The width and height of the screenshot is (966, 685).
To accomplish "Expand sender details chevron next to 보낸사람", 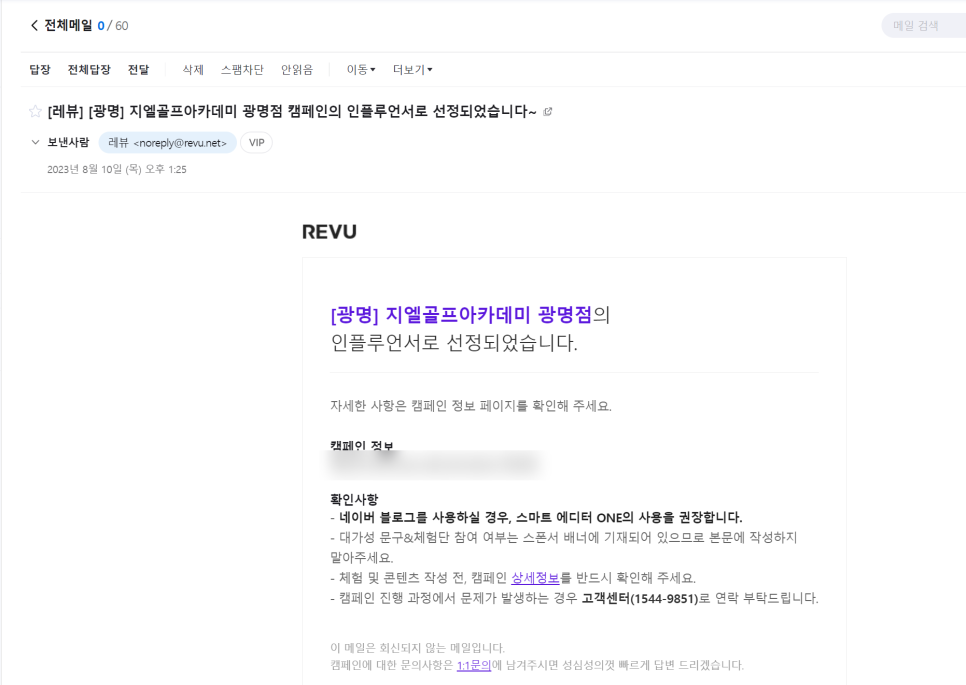I will pos(35,142).
